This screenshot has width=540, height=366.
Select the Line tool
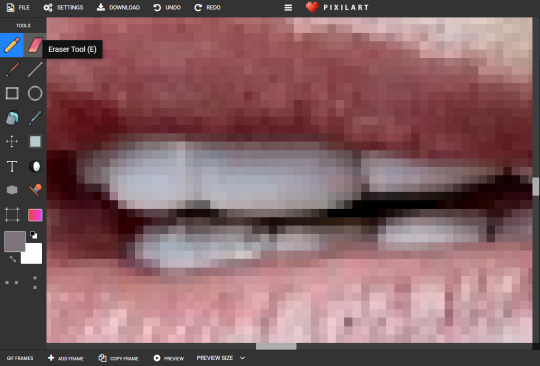coord(35,70)
